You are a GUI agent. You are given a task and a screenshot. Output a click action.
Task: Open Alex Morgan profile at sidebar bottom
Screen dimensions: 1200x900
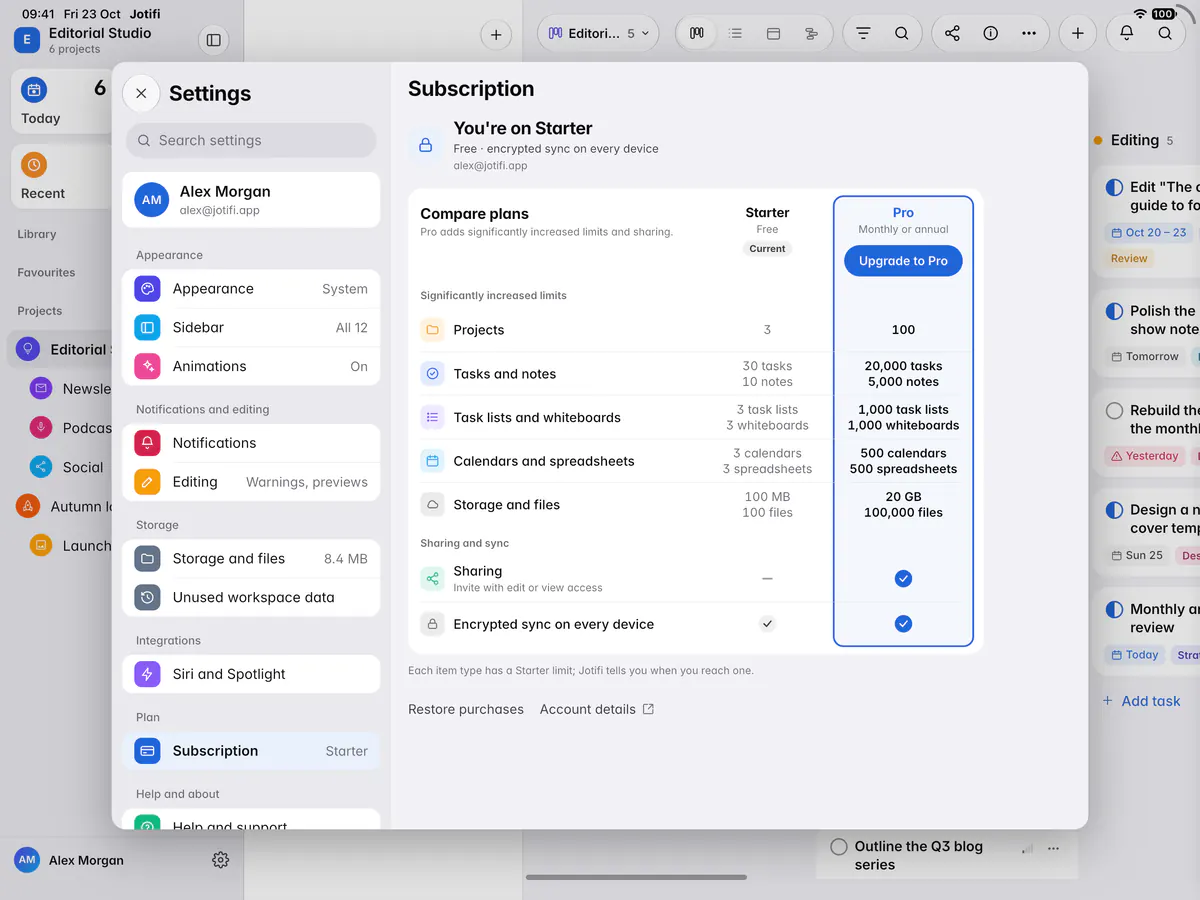tap(70, 860)
